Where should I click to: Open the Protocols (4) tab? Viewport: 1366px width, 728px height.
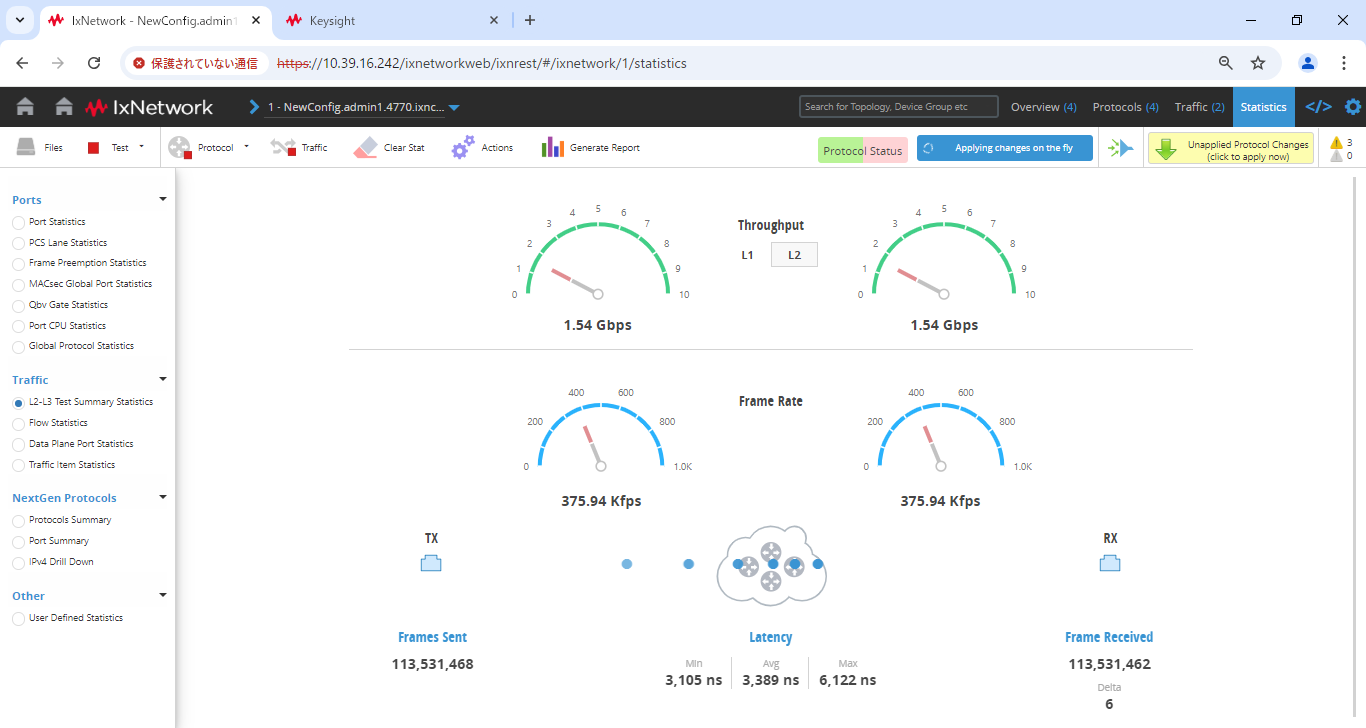point(1125,107)
